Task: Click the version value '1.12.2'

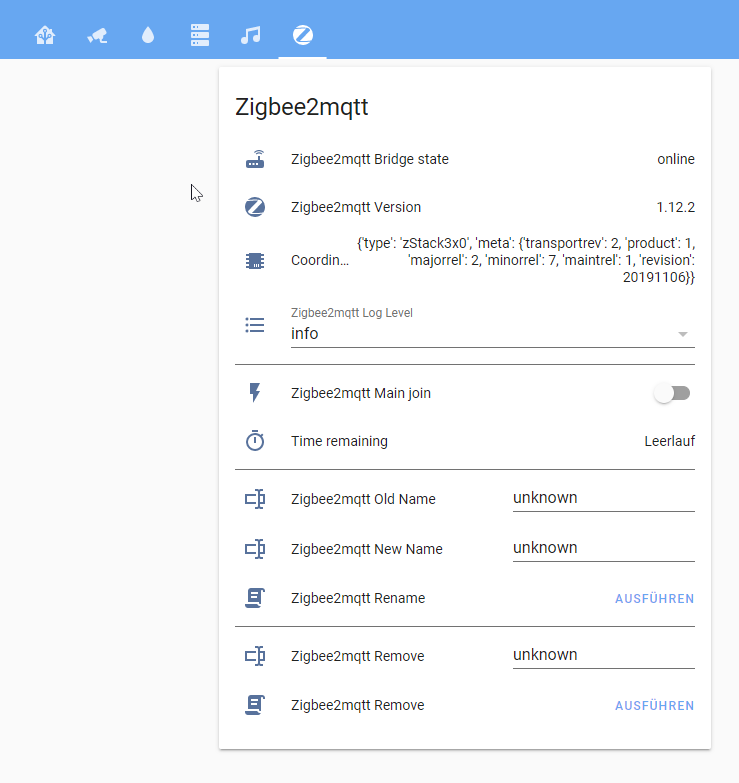Action: tap(675, 207)
